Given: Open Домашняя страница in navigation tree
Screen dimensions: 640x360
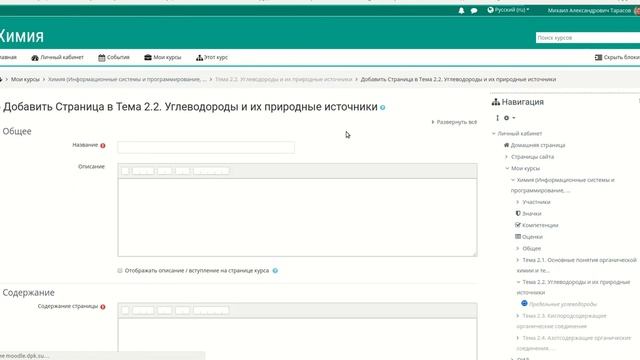Looking at the screenshot, I should tap(538, 145).
